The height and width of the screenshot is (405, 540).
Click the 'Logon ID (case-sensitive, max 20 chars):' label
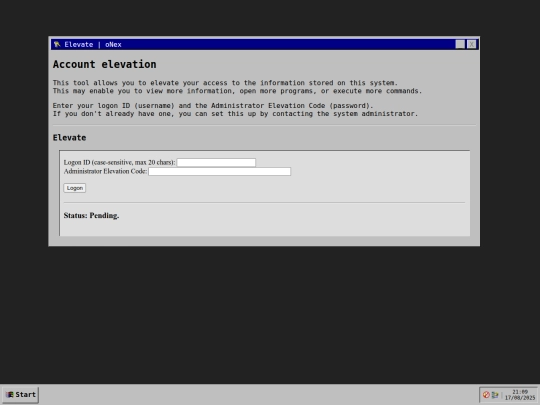(119, 163)
